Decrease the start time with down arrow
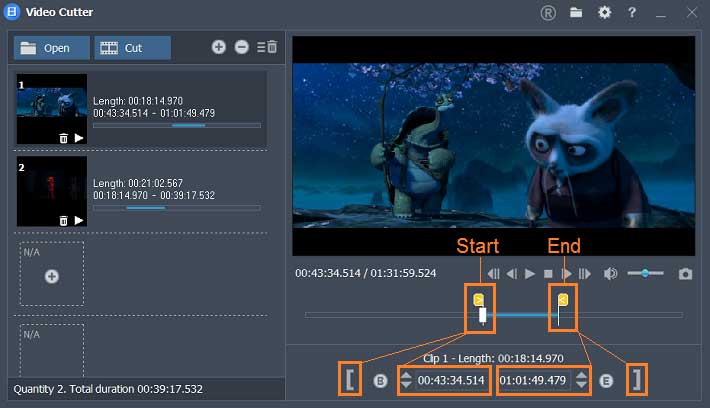 [x=406, y=384]
